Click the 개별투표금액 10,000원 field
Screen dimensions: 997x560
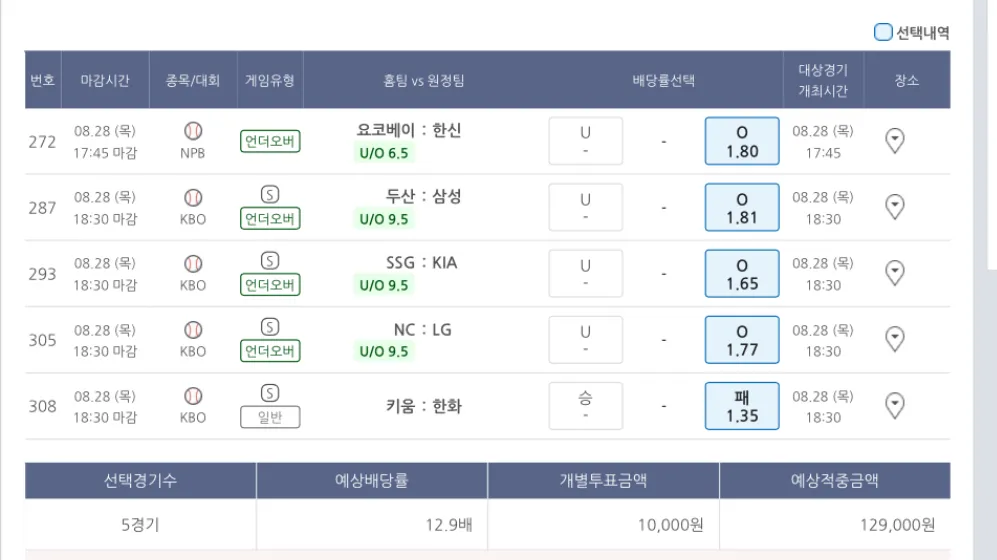pyautogui.click(x=603, y=524)
